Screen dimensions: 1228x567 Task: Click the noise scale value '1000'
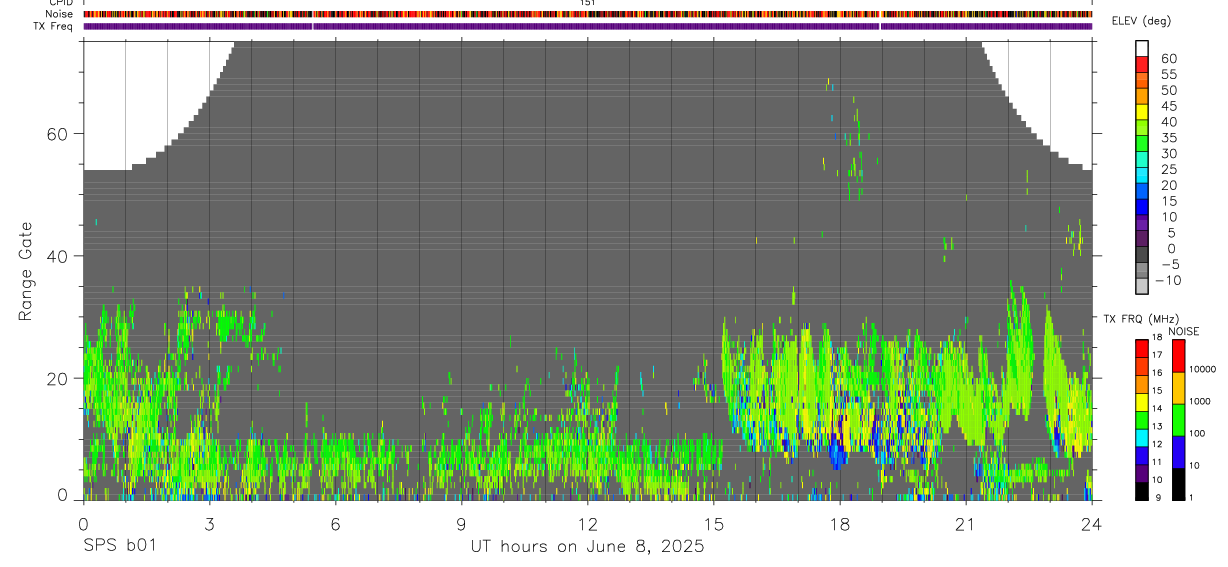[x=1202, y=401]
